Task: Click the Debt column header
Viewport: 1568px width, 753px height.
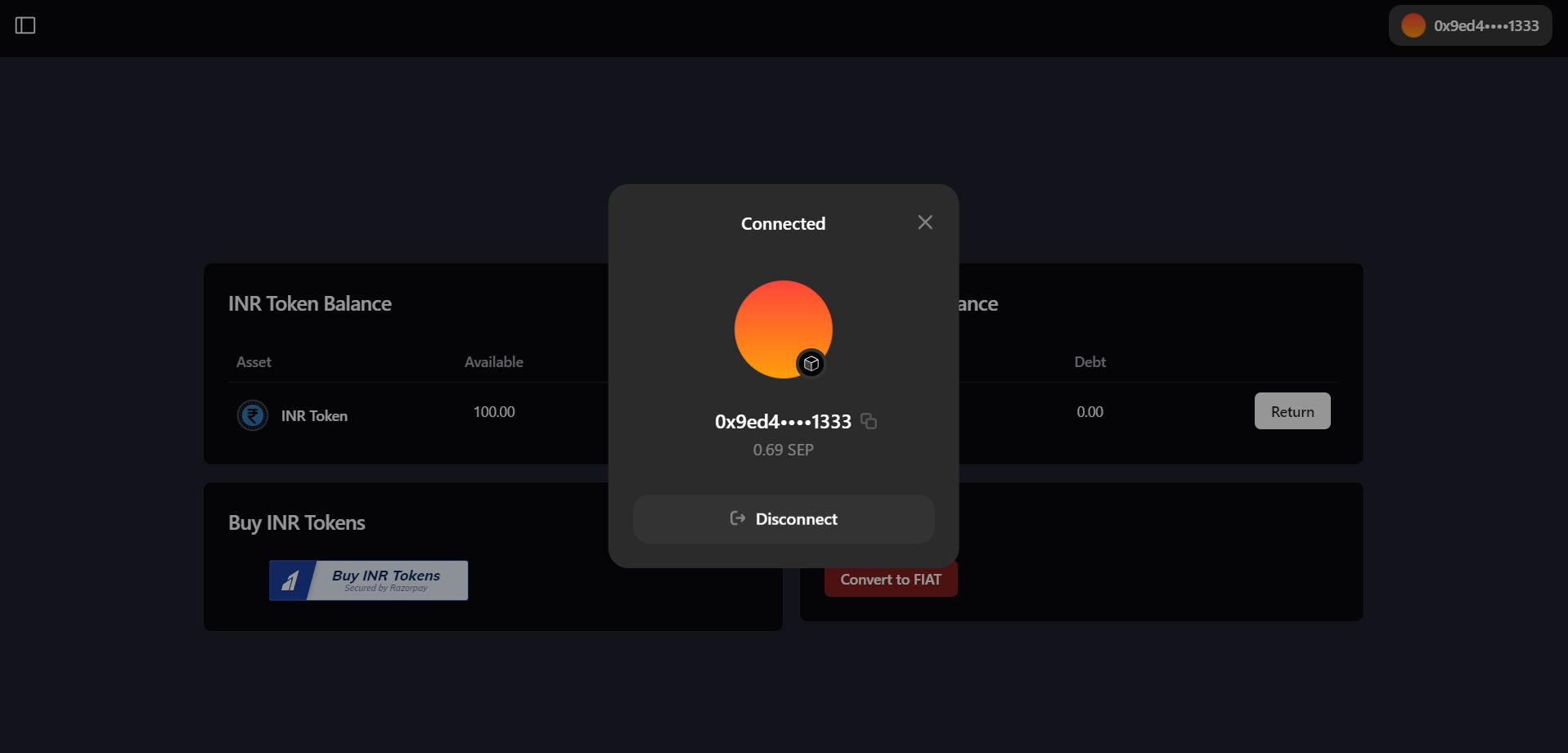Action: (1090, 361)
